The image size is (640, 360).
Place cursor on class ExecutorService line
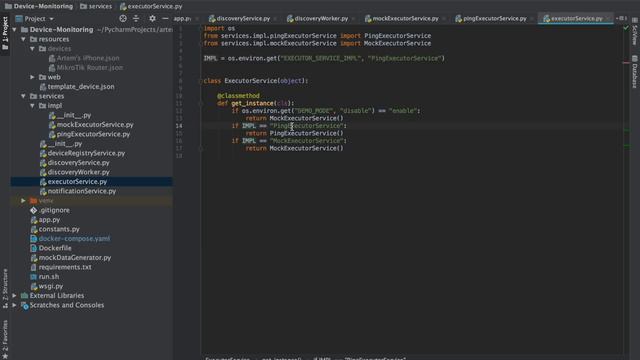[x=256, y=81]
